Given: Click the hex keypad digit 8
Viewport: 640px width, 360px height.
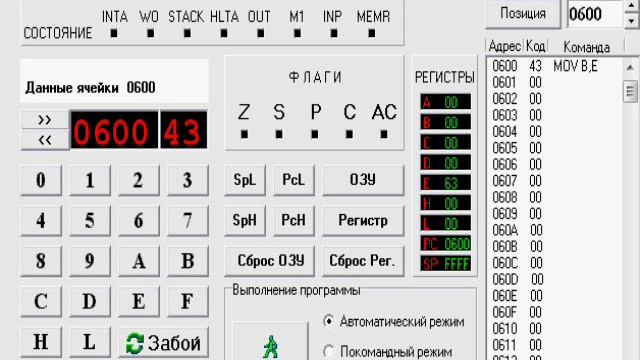Looking at the screenshot, I should [41, 261].
